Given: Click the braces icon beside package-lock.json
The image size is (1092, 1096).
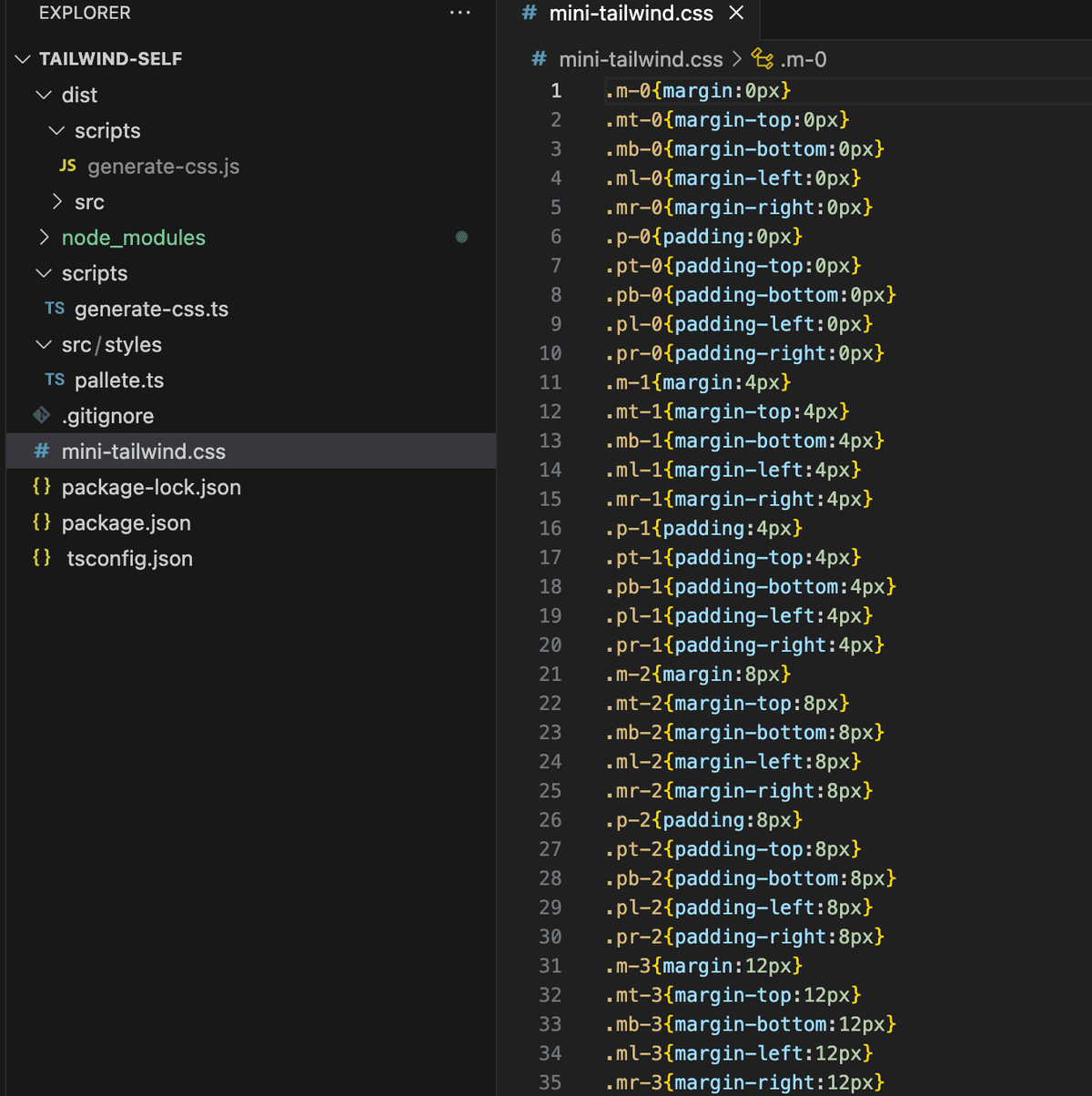Looking at the screenshot, I should 42,487.
